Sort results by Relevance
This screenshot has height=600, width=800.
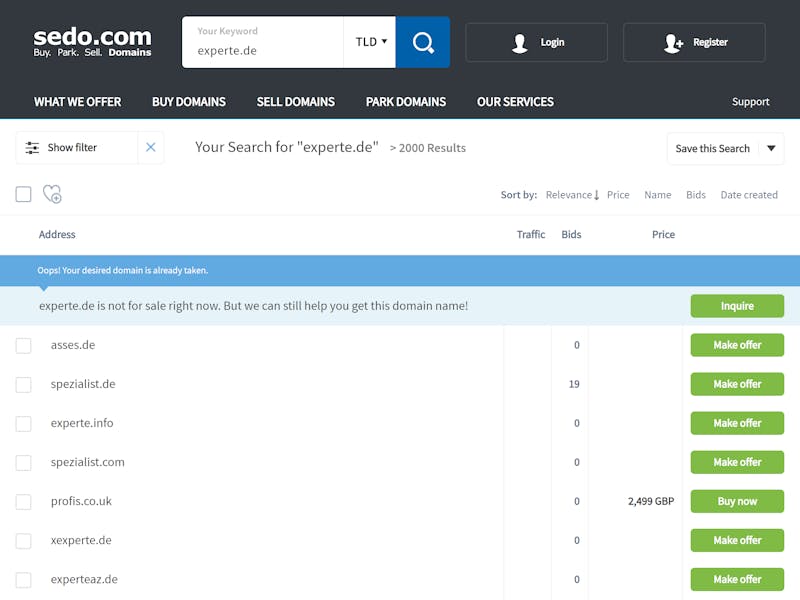click(x=568, y=195)
